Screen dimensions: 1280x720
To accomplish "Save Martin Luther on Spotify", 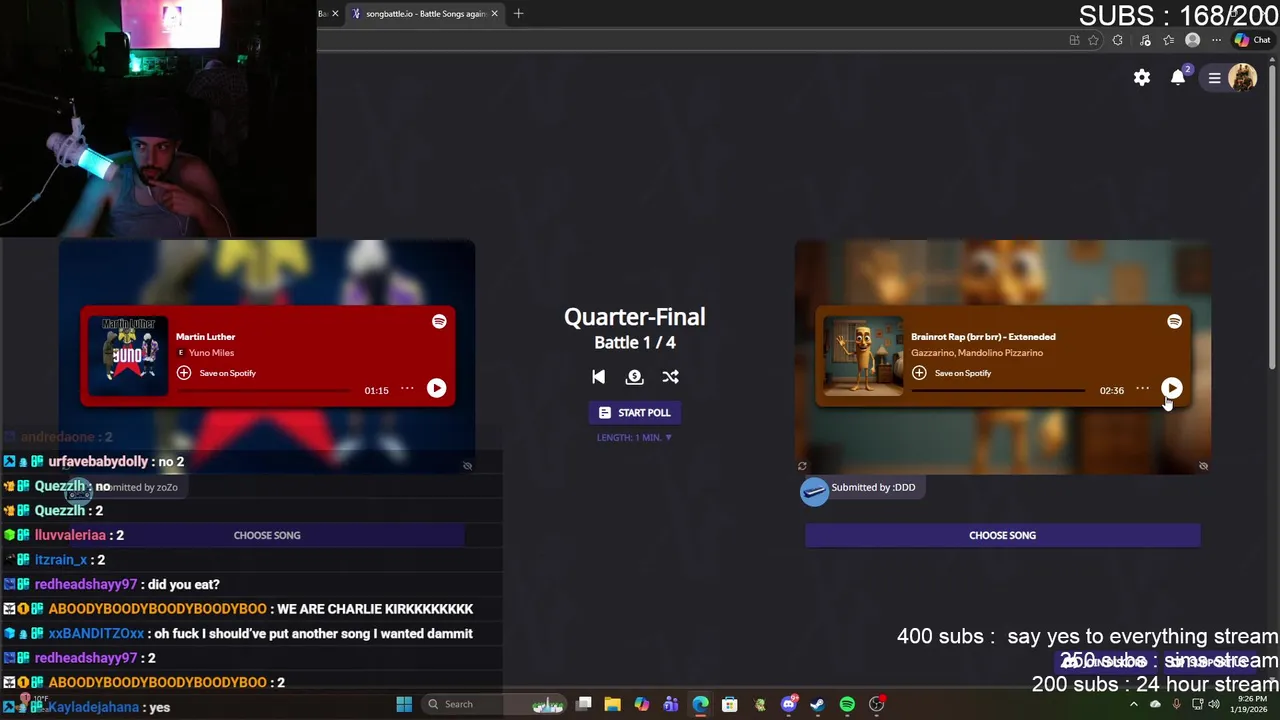I will coord(217,373).
